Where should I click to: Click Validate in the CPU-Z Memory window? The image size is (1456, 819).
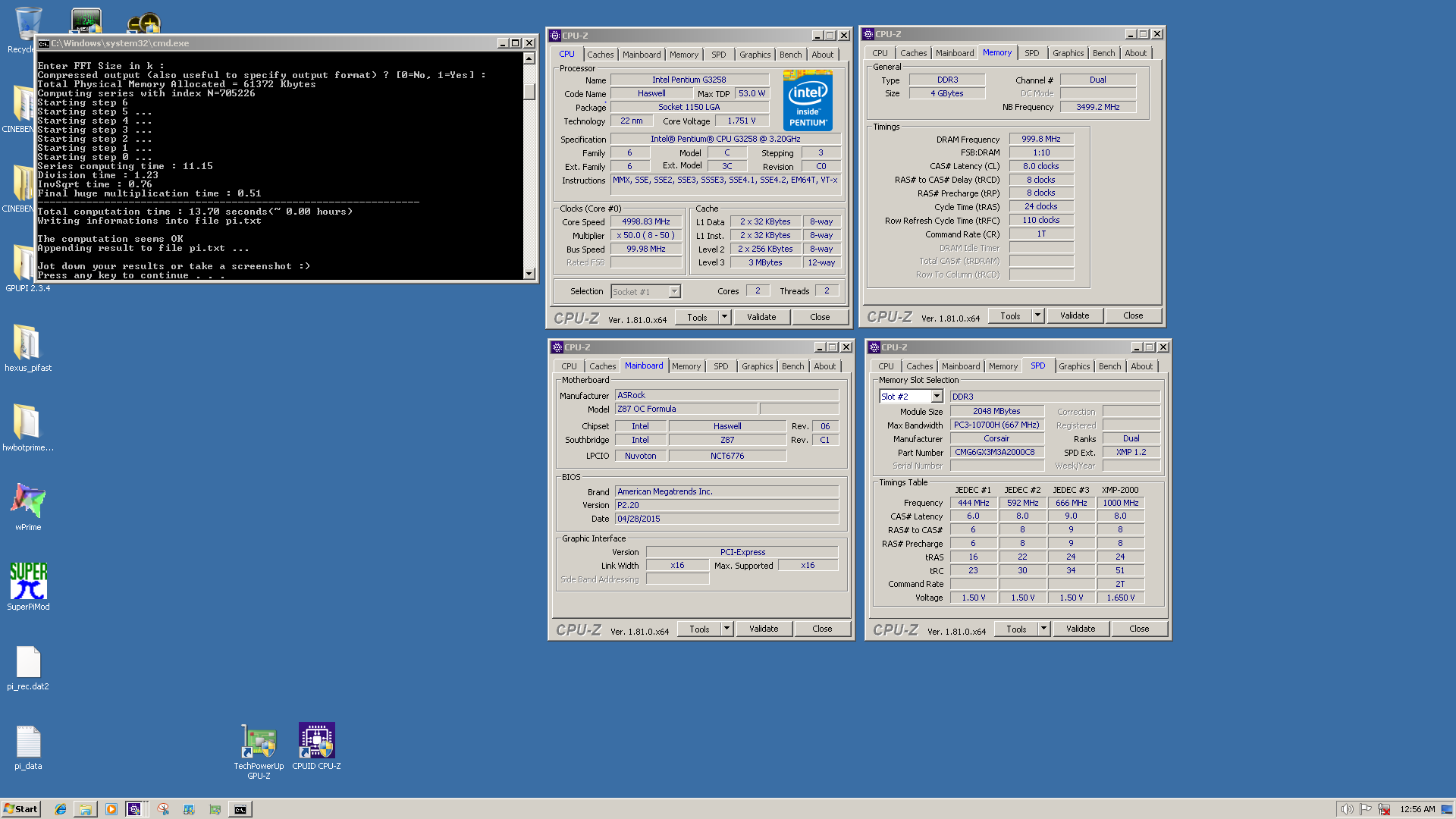(x=1075, y=315)
